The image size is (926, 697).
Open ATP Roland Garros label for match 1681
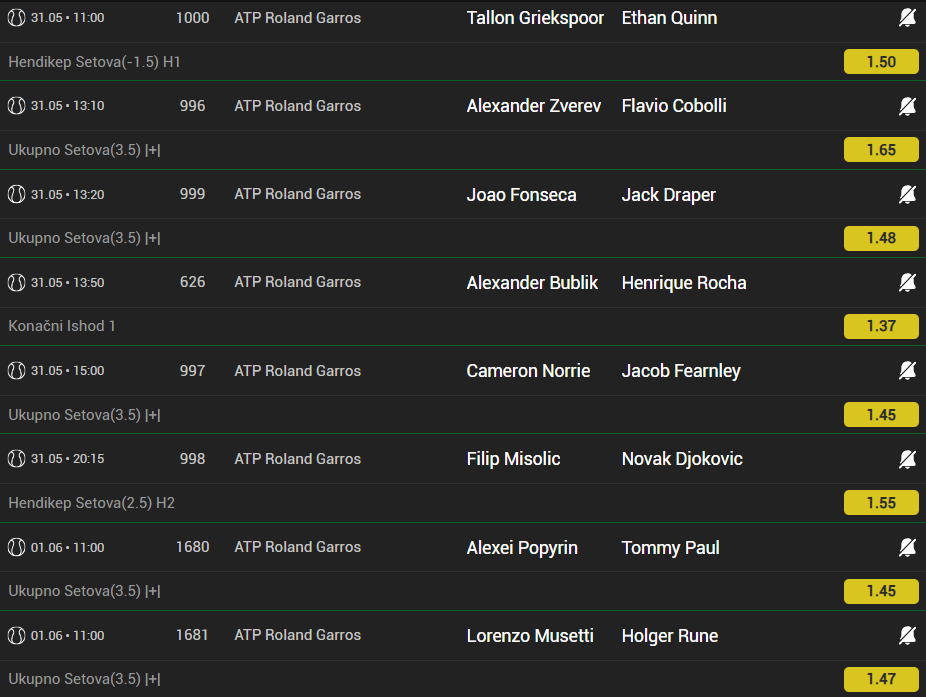click(x=298, y=635)
